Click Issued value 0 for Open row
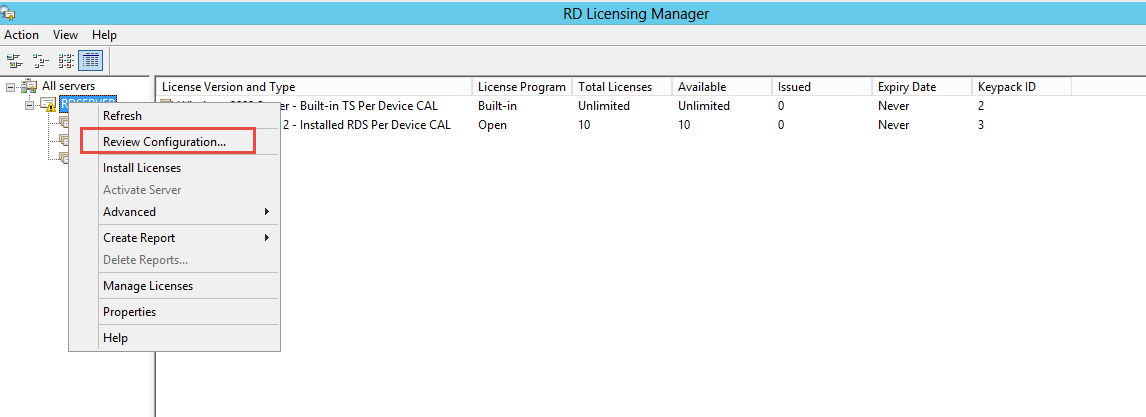The image size is (1146, 417). coord(781,125)
